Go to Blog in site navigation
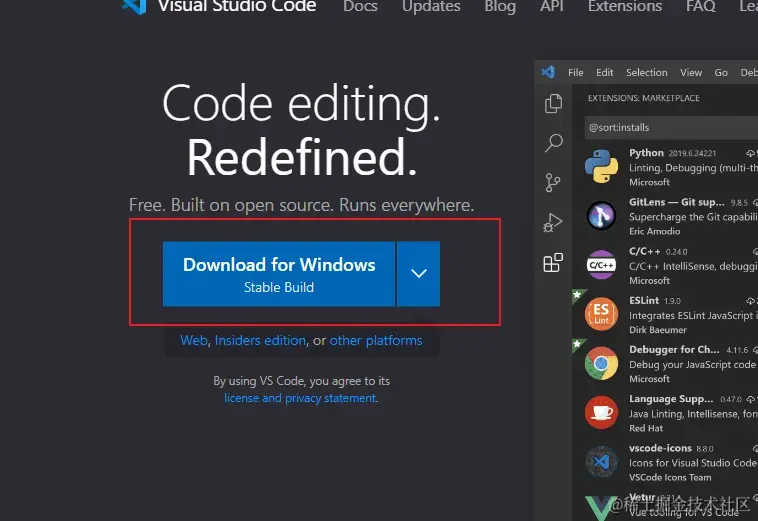This screenshot has width=758, height=521. tap(500, 7)
